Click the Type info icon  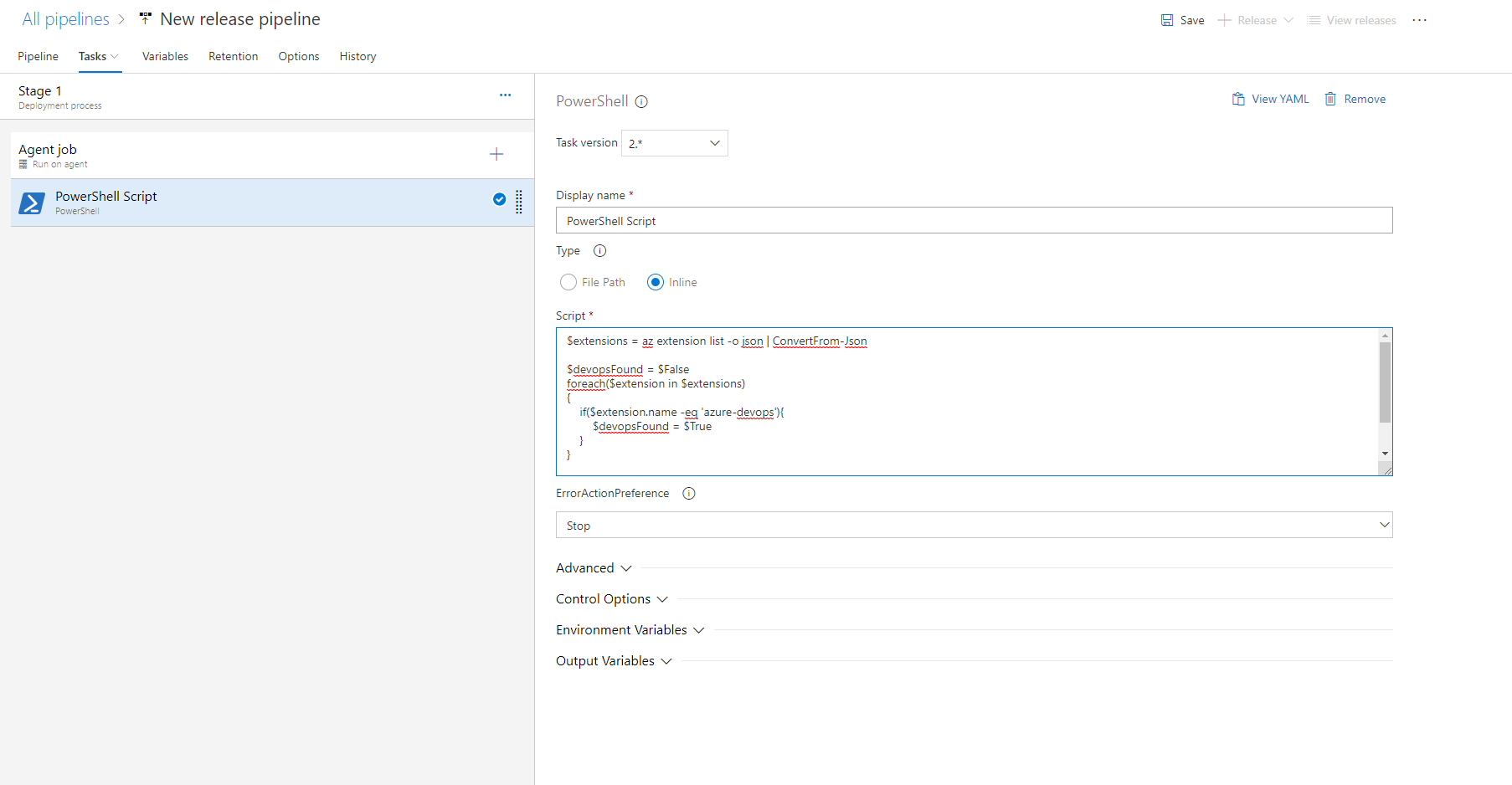click(x=599, y=251)
